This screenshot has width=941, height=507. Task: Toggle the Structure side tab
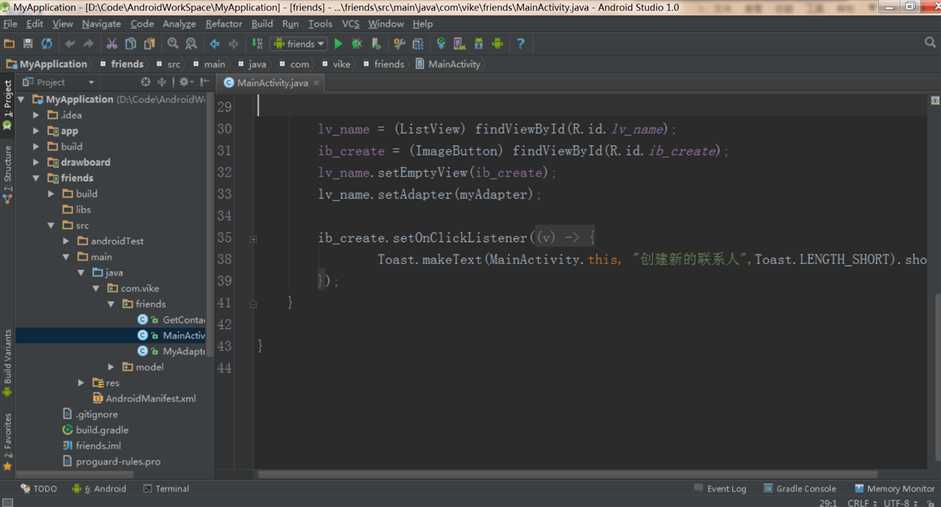(x=7, y=174)
